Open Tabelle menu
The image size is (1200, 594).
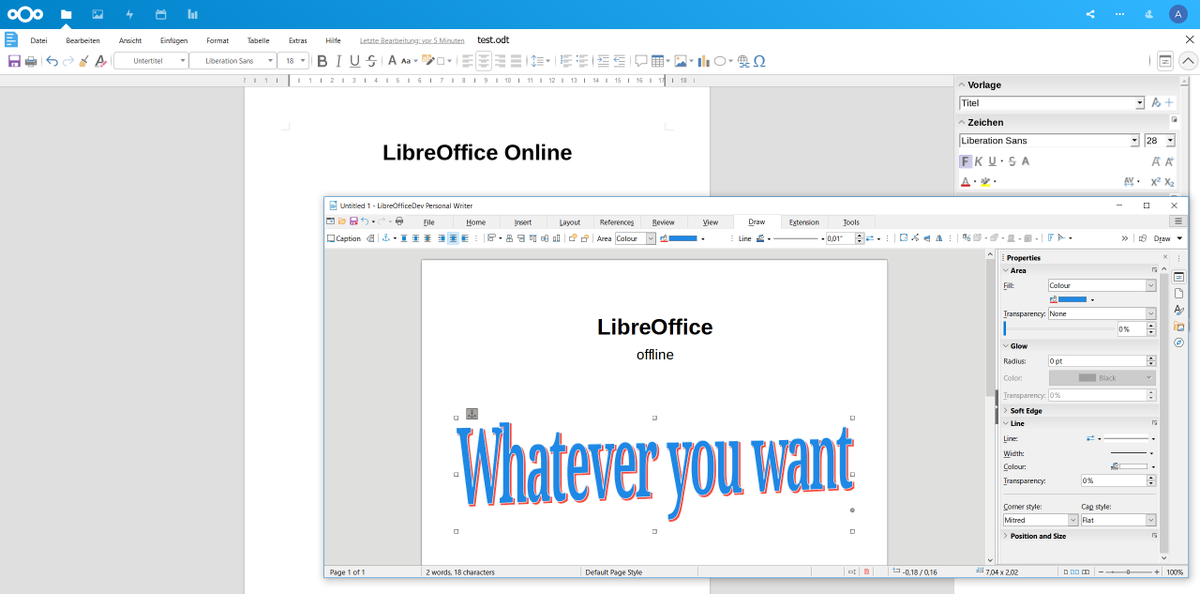click(x=258, y=40)
